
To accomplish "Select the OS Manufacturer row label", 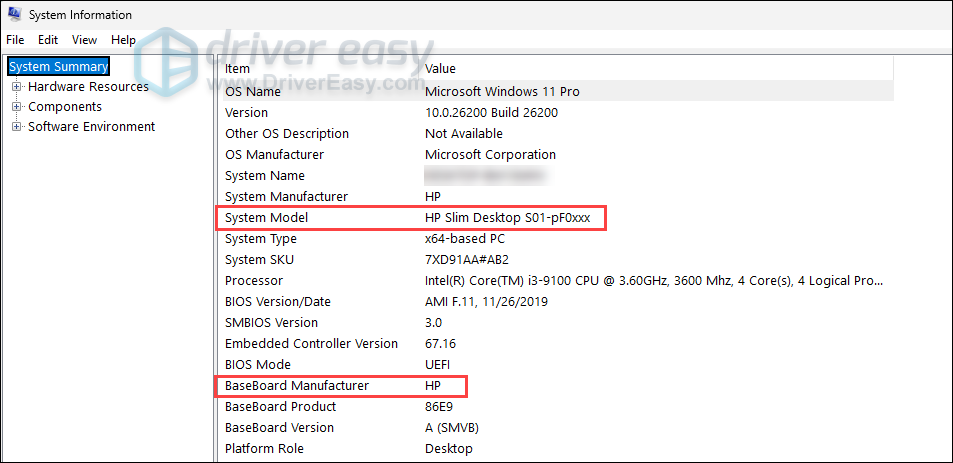I will [274, 154].
